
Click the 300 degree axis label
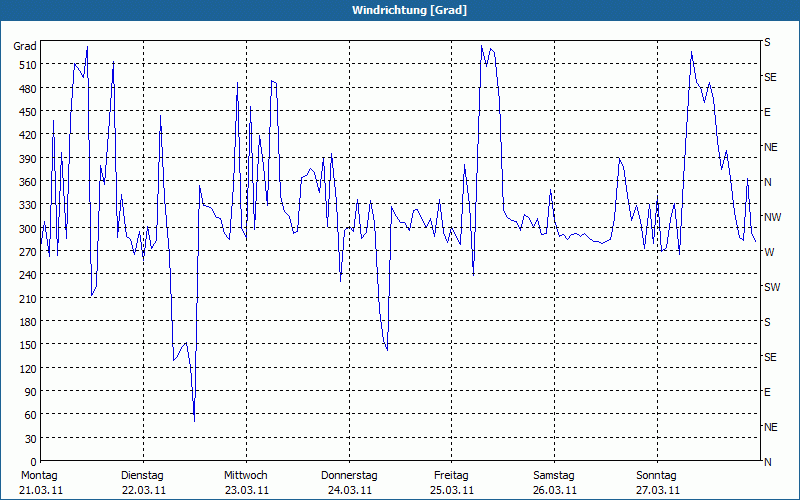28,229
